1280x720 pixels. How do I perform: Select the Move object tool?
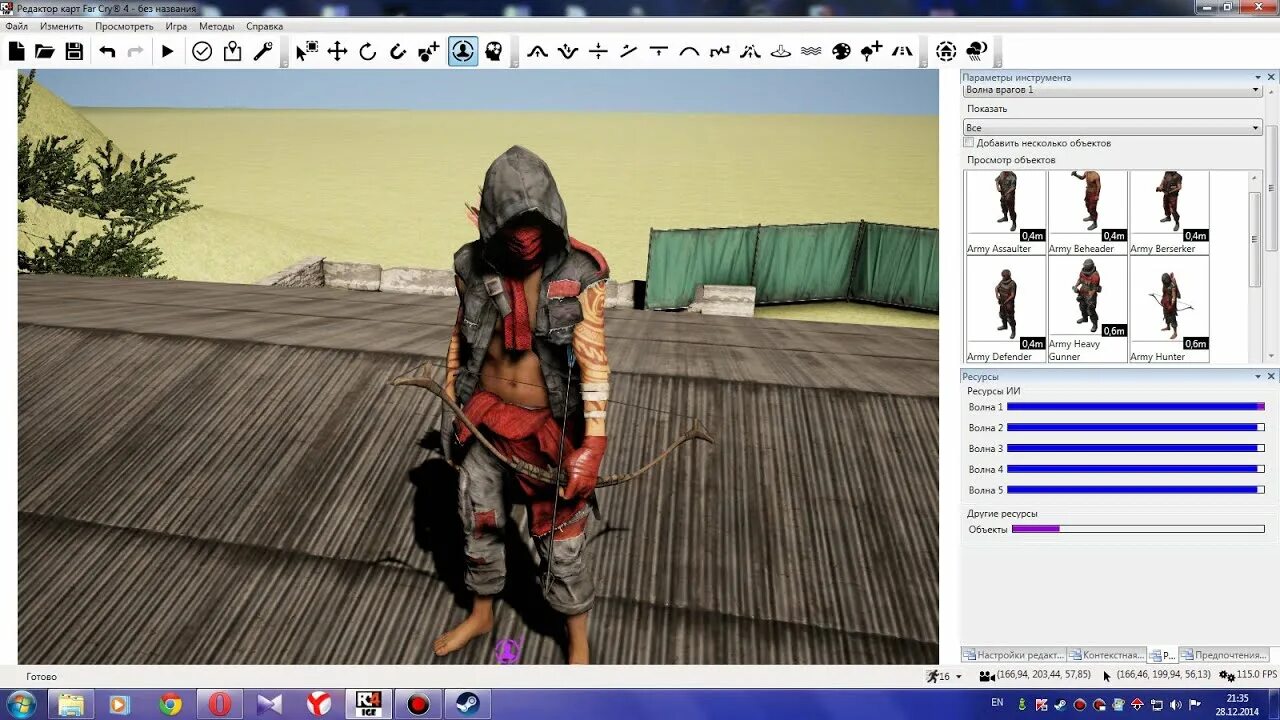click(338, 51)
